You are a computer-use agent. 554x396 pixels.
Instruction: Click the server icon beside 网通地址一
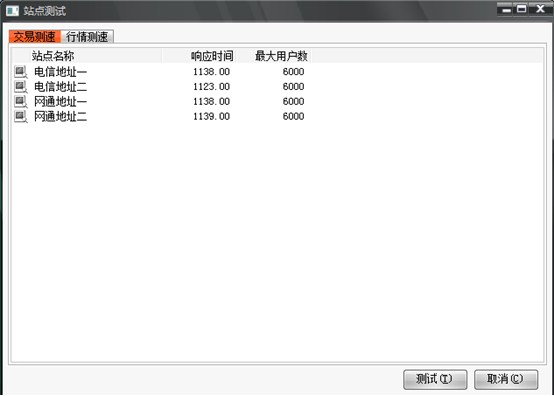(20, 101)
